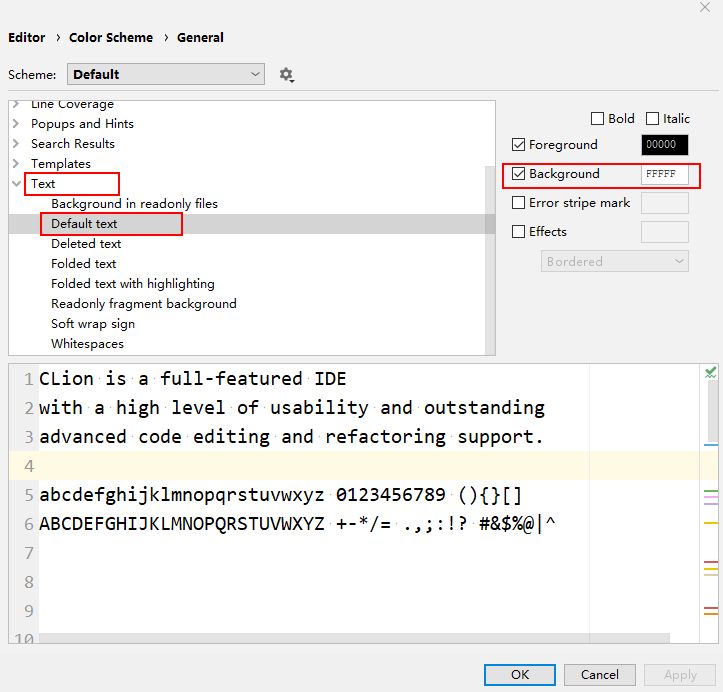Go to Color Scheme breadcrumb
Screen dimensions: 723x692
click(111, 38)
